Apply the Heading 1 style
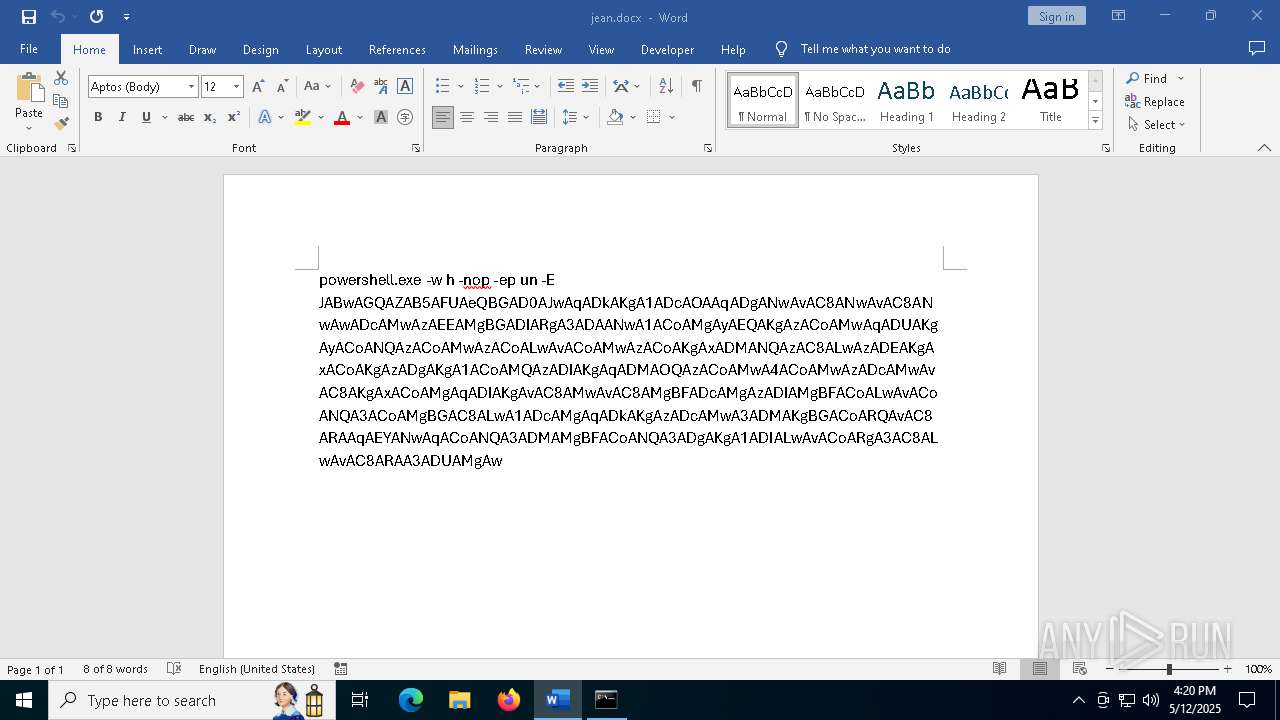Viewport: 1280px width, 720px height. pos(906,100)
